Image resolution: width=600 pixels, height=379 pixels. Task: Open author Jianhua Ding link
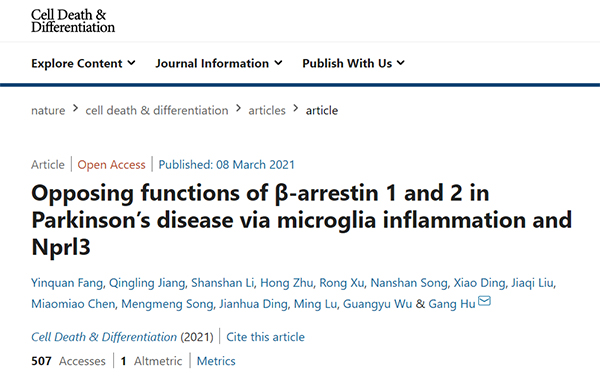point(253,304)
